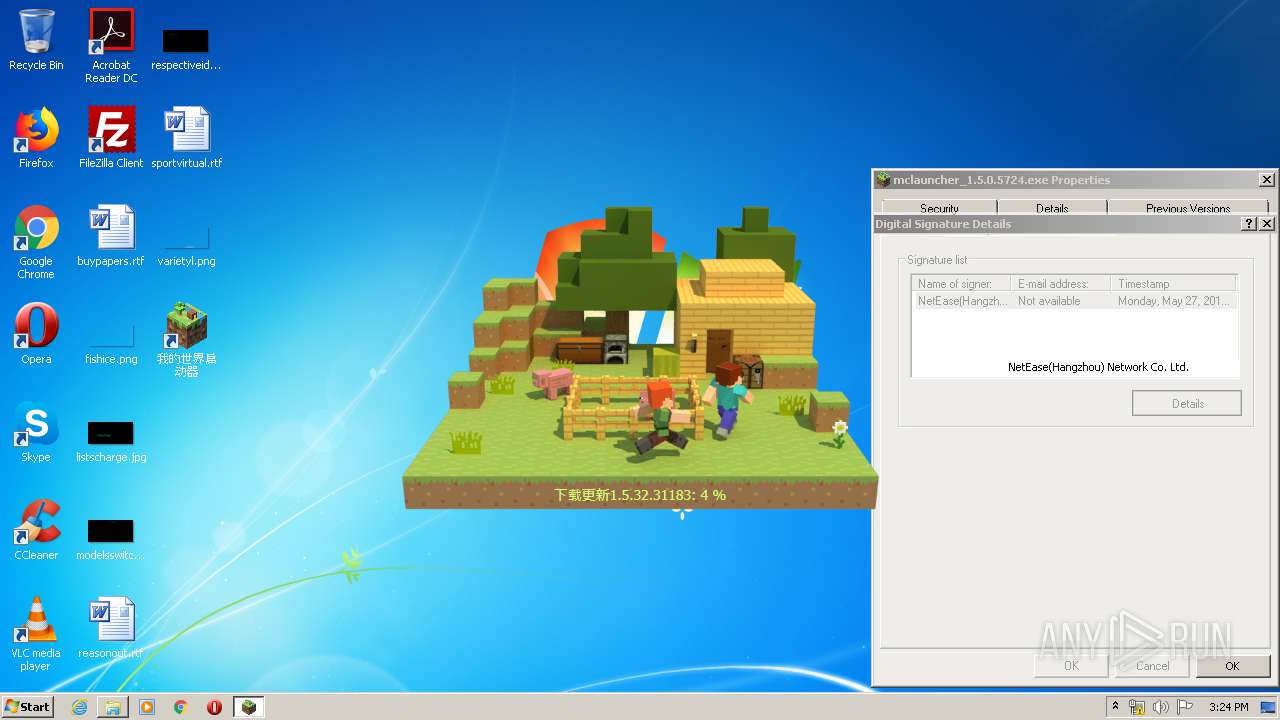Click the network tray icon
This screenshot has width=1280, height=720.
[1137, 707]
